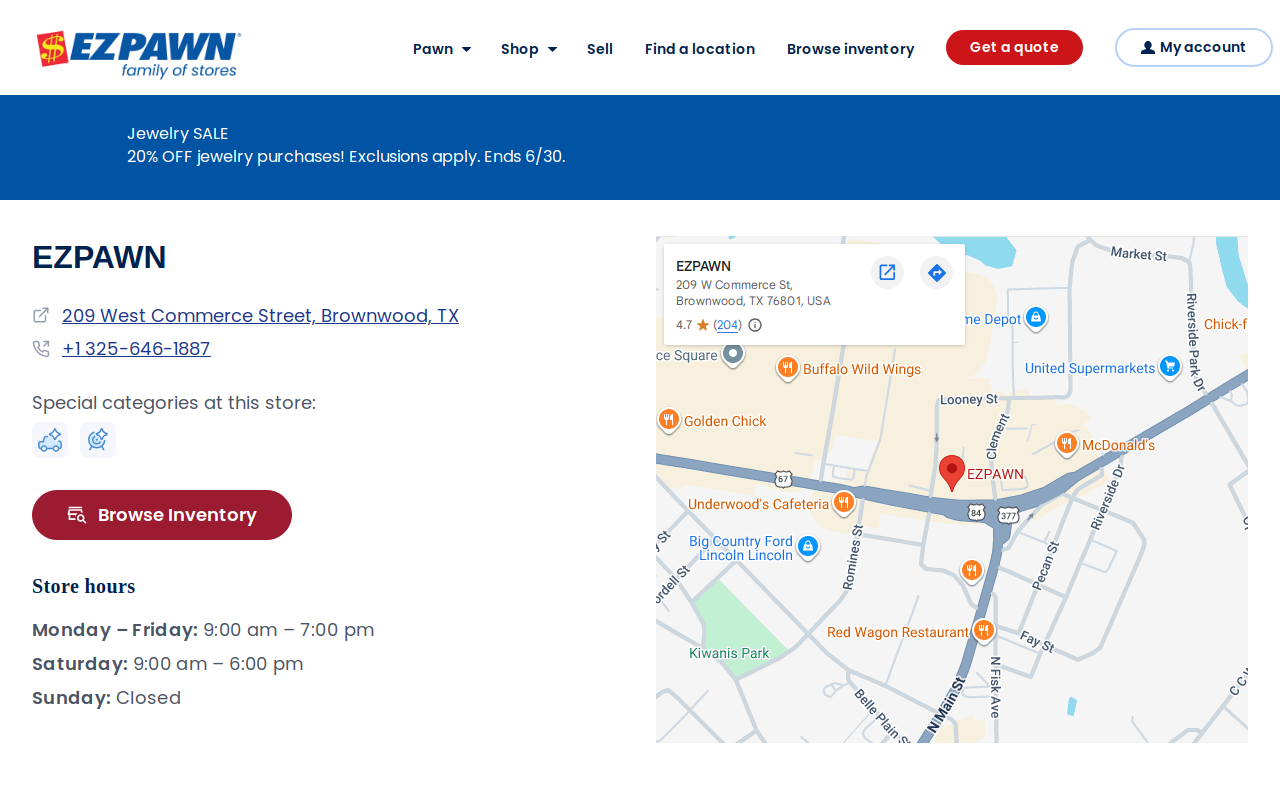This screenshot has width=1280, height=800.
Task: Click the rating info circle icon
Action: [x=755, y=325]
